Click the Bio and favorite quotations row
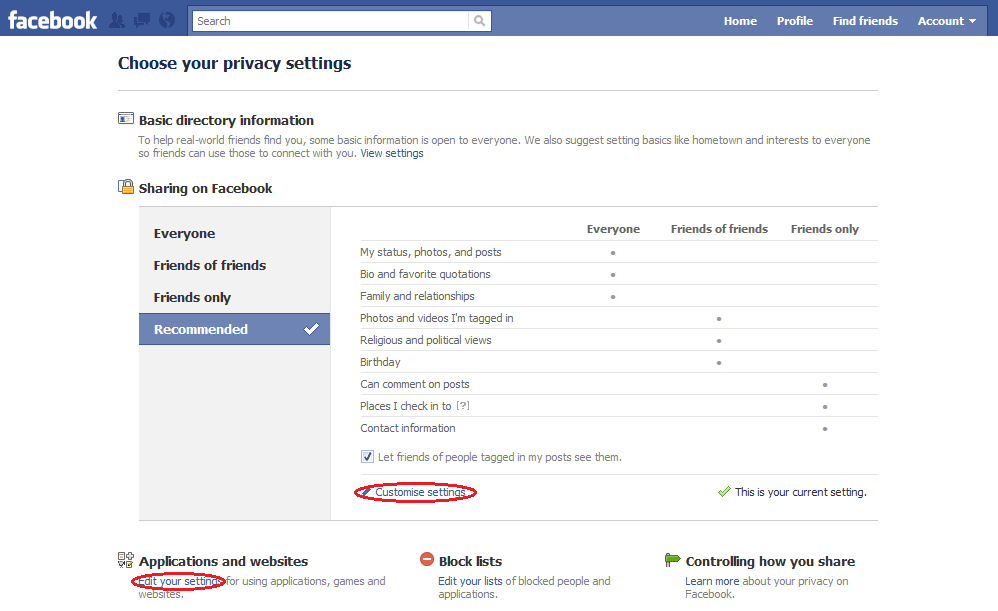 [619, 274]
